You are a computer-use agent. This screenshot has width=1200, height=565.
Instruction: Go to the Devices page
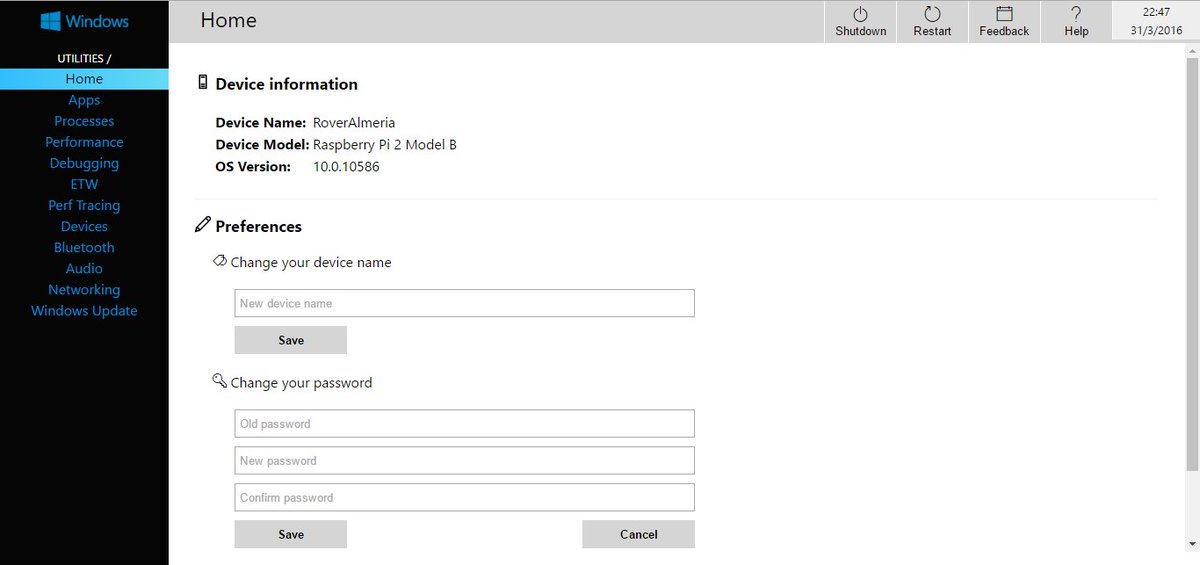point(84,226)
